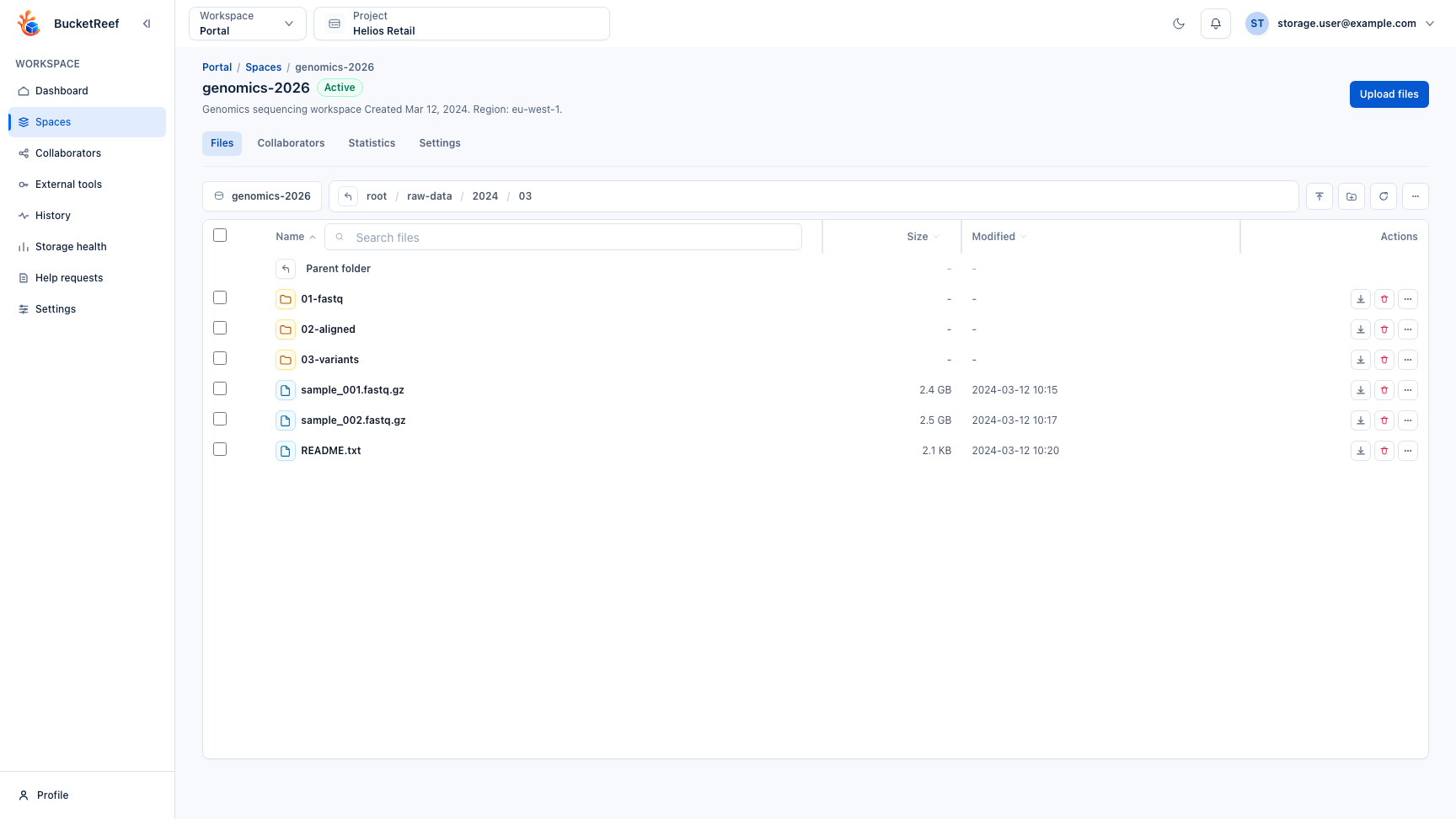Open Help requests in sidebar

coord(88,278)
